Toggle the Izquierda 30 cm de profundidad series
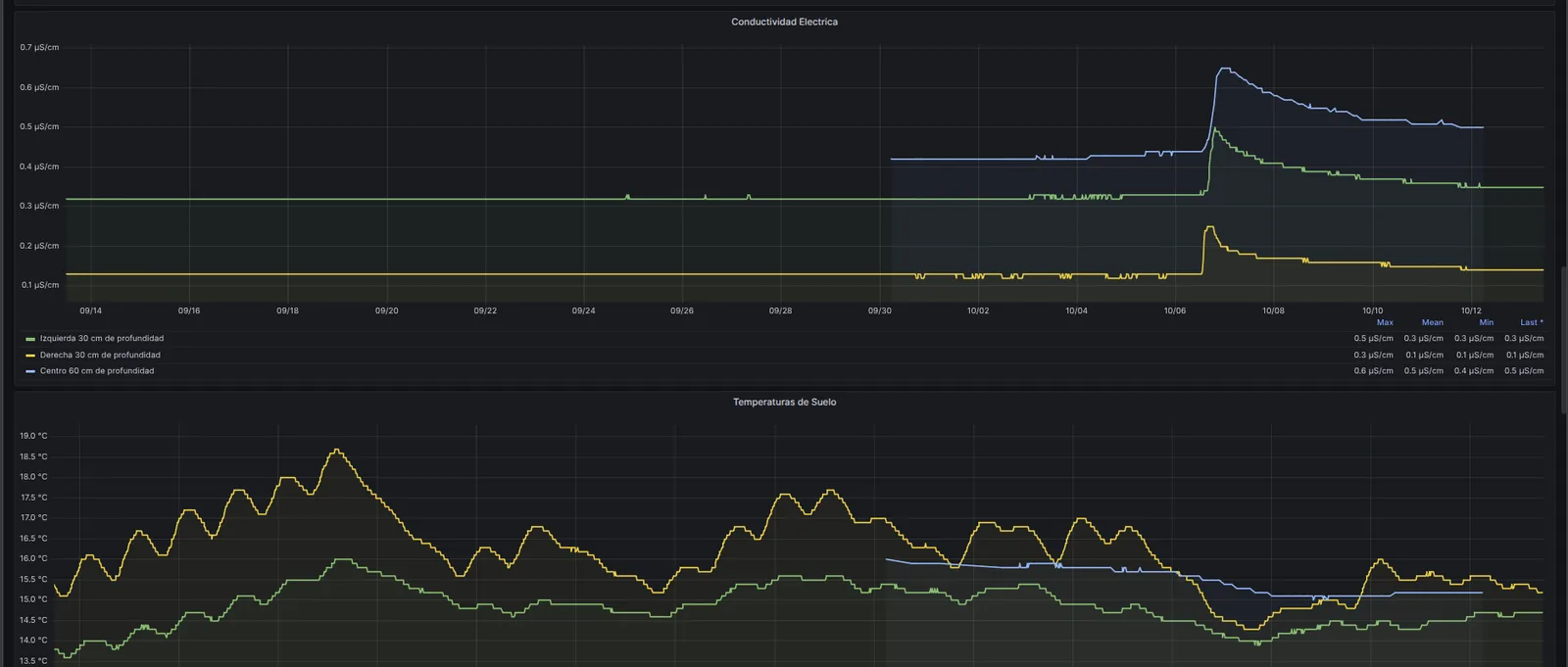 (102, 339)
